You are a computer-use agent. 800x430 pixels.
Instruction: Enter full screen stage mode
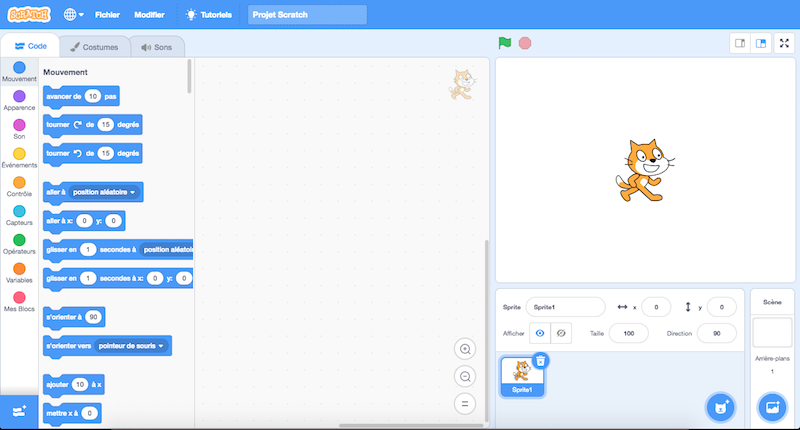tap(784, 43)
